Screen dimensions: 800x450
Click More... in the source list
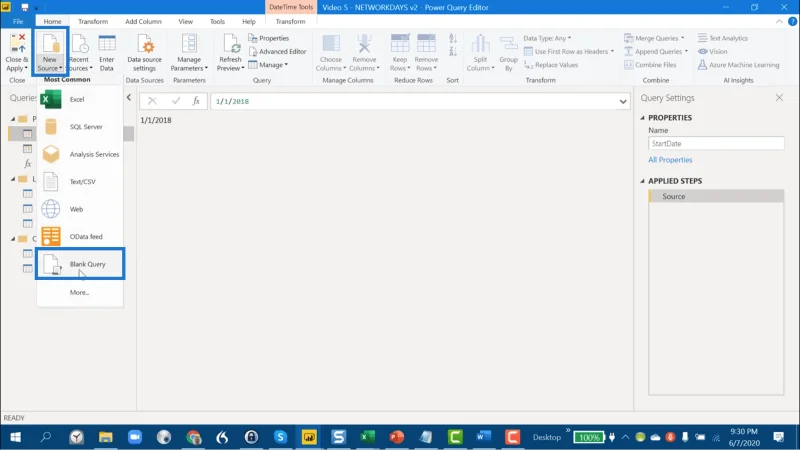pyautogui.click(x=80, y=293)
